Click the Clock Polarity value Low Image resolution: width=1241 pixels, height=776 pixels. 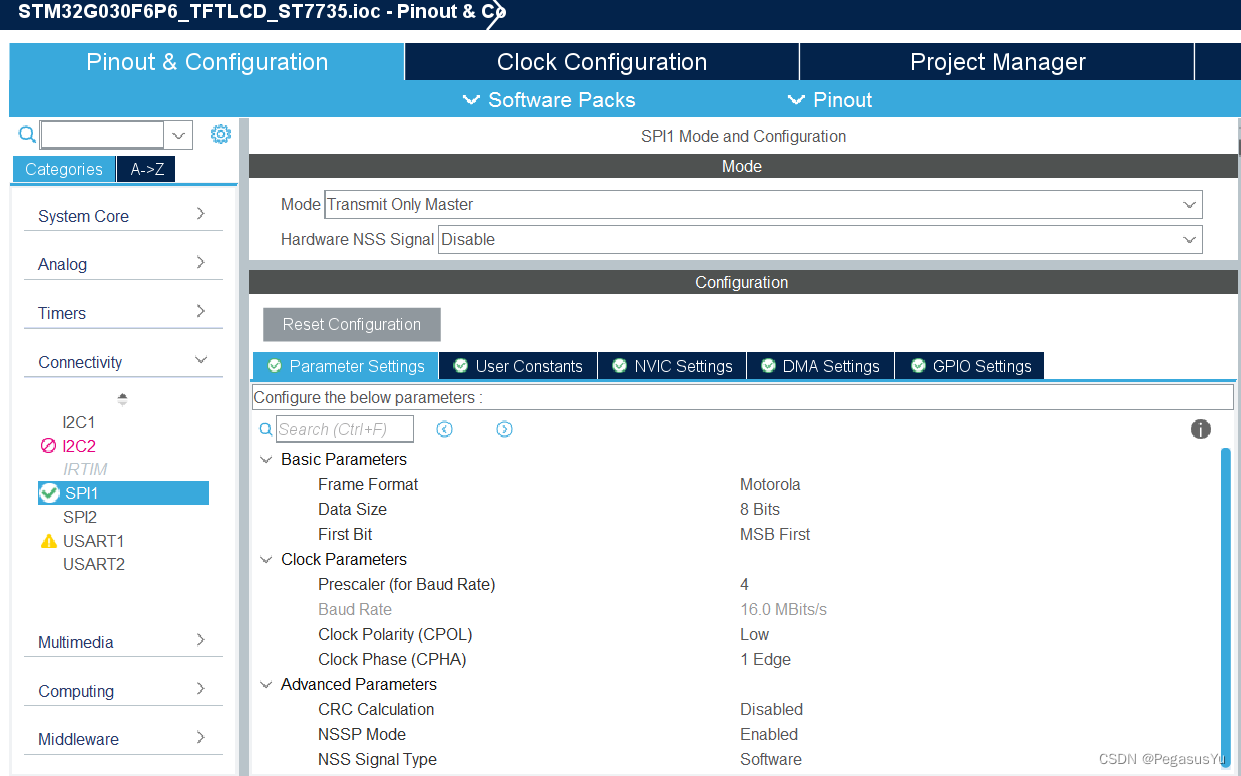754,634
